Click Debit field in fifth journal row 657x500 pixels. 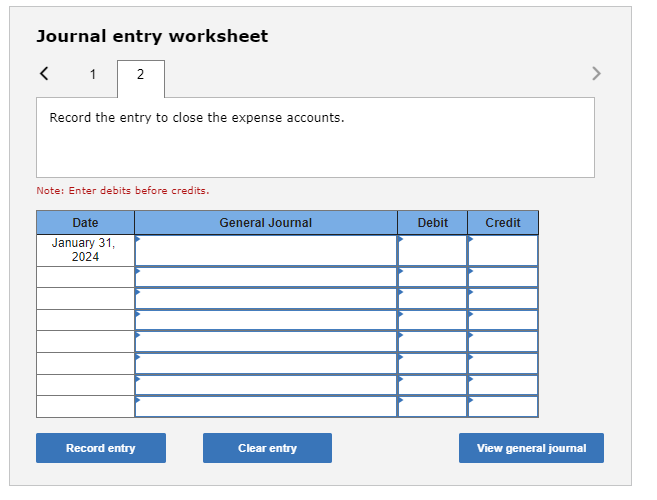pyautogui.click(x=432, y=342)
